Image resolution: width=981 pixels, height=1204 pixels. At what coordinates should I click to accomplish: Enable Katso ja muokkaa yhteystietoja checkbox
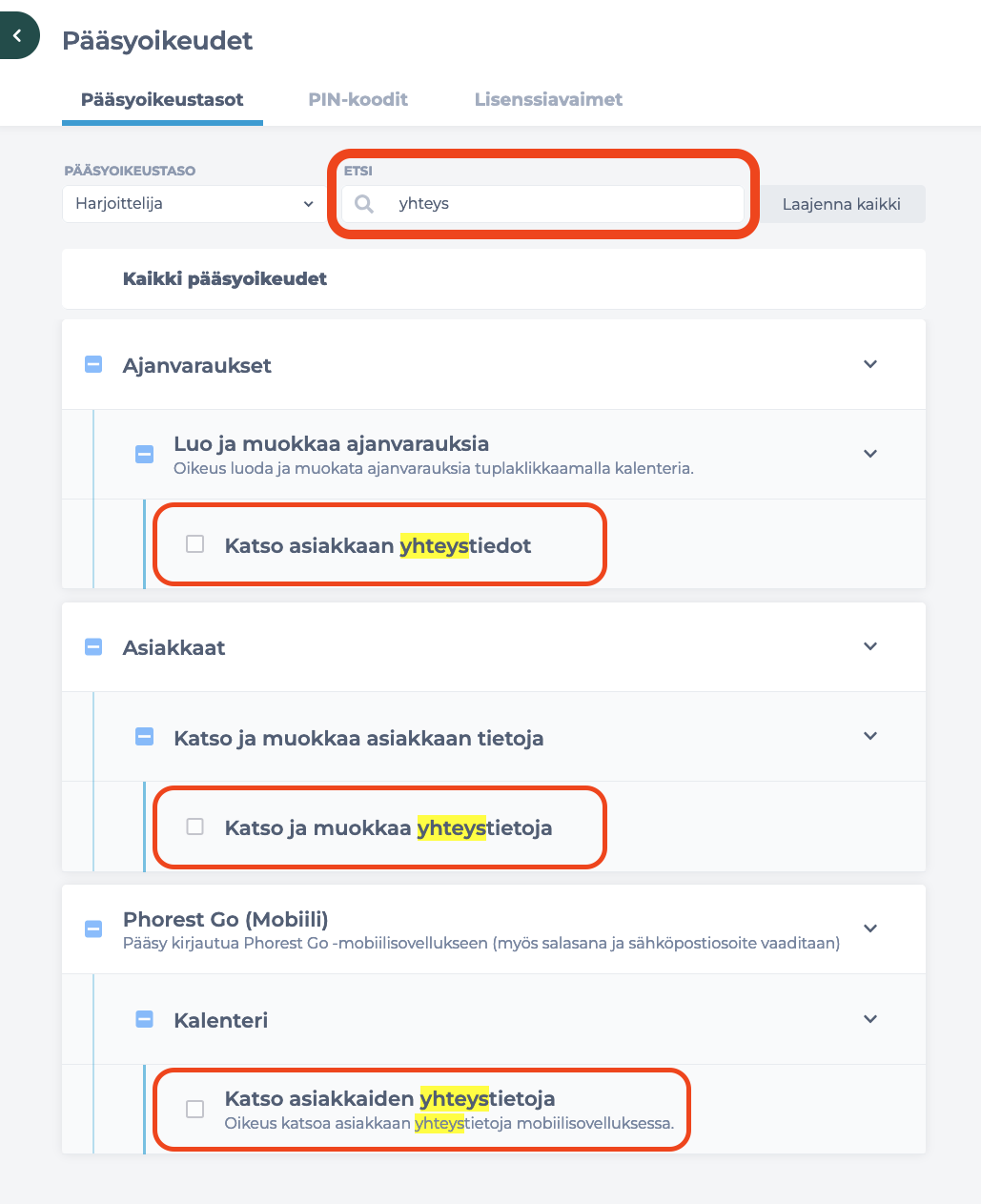click(195, 826)
